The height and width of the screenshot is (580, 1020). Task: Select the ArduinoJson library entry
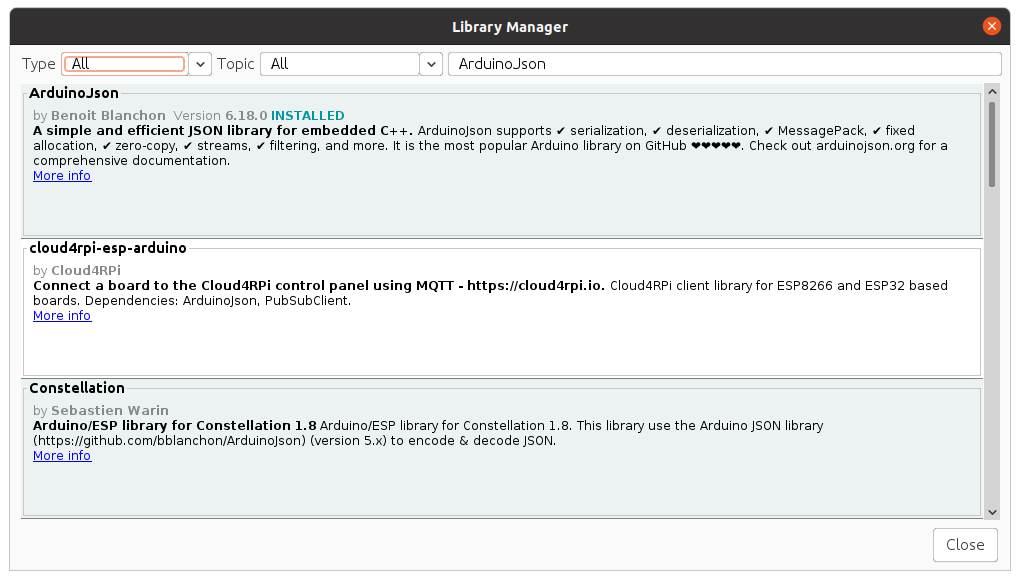[500, 205]
